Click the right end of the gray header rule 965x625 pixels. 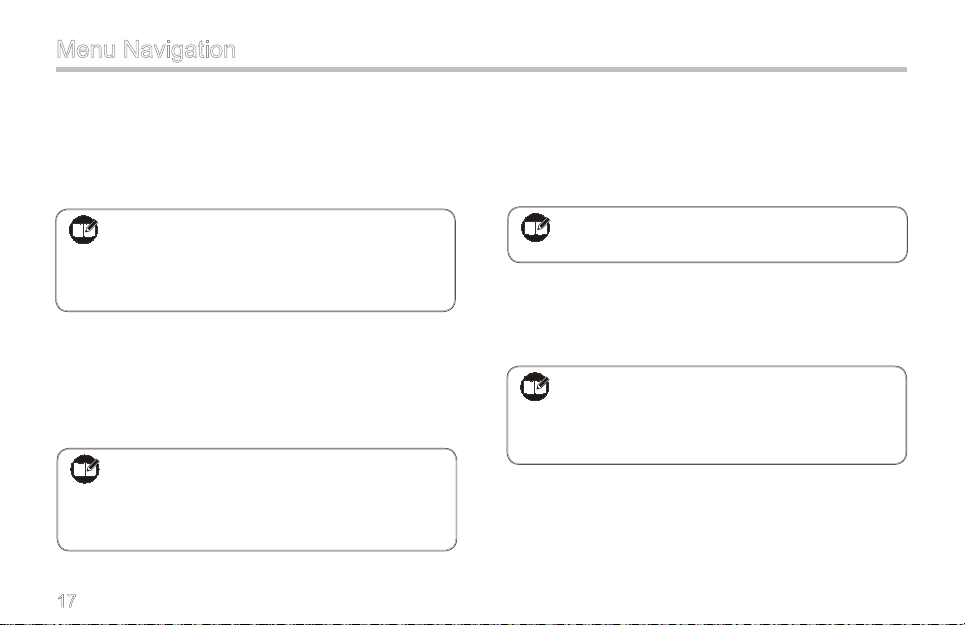903,70
